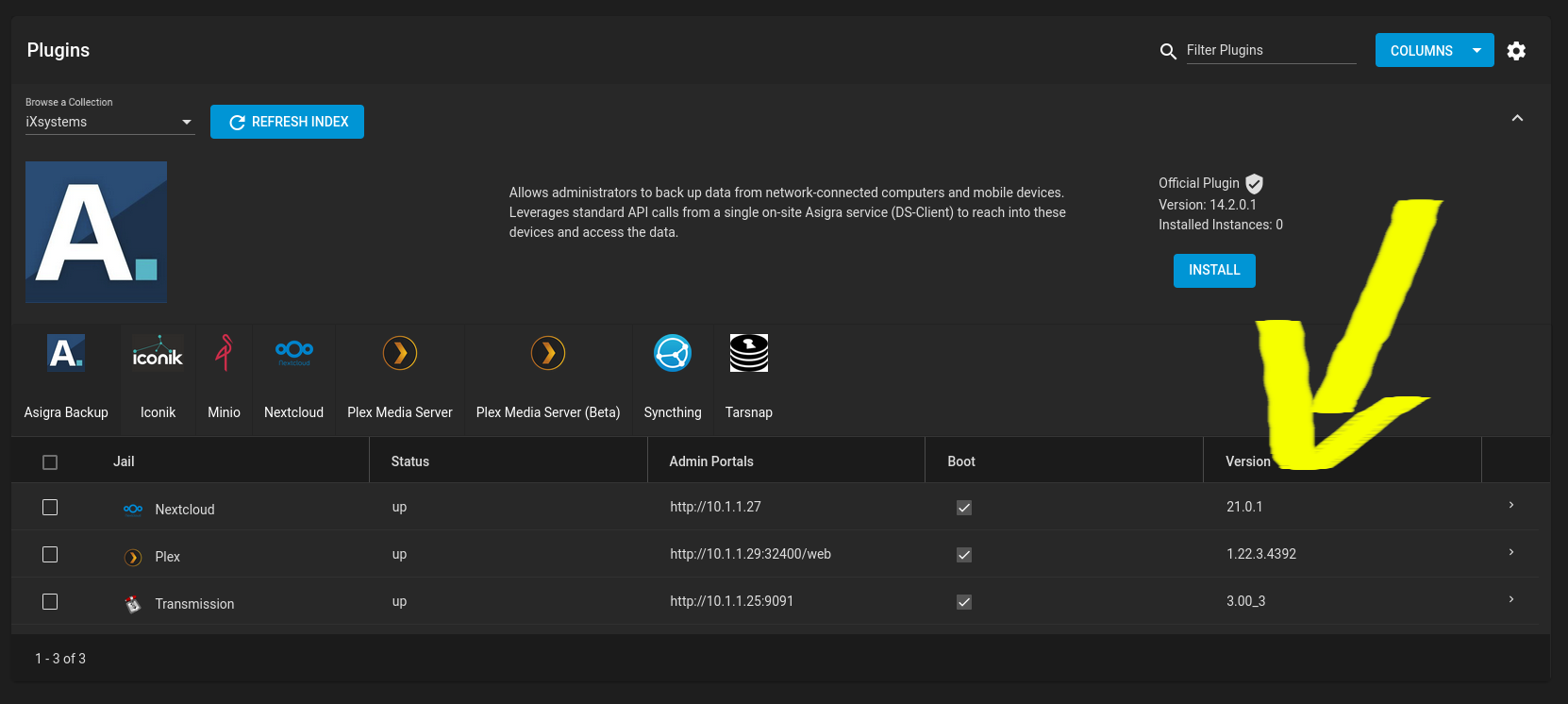1568x704 pixels.
Task: Check the Plex row checkbox
Action: coord(50,555)
